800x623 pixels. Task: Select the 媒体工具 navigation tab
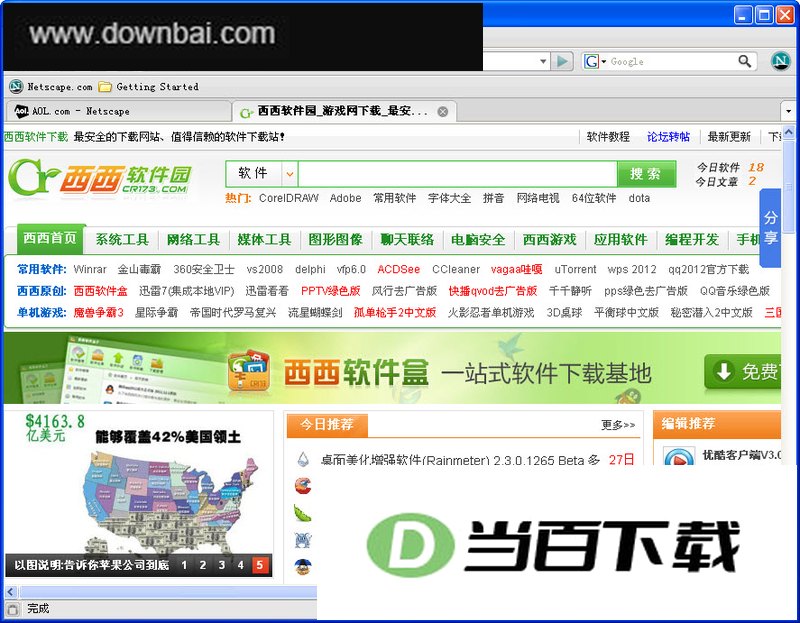point(264,239)
